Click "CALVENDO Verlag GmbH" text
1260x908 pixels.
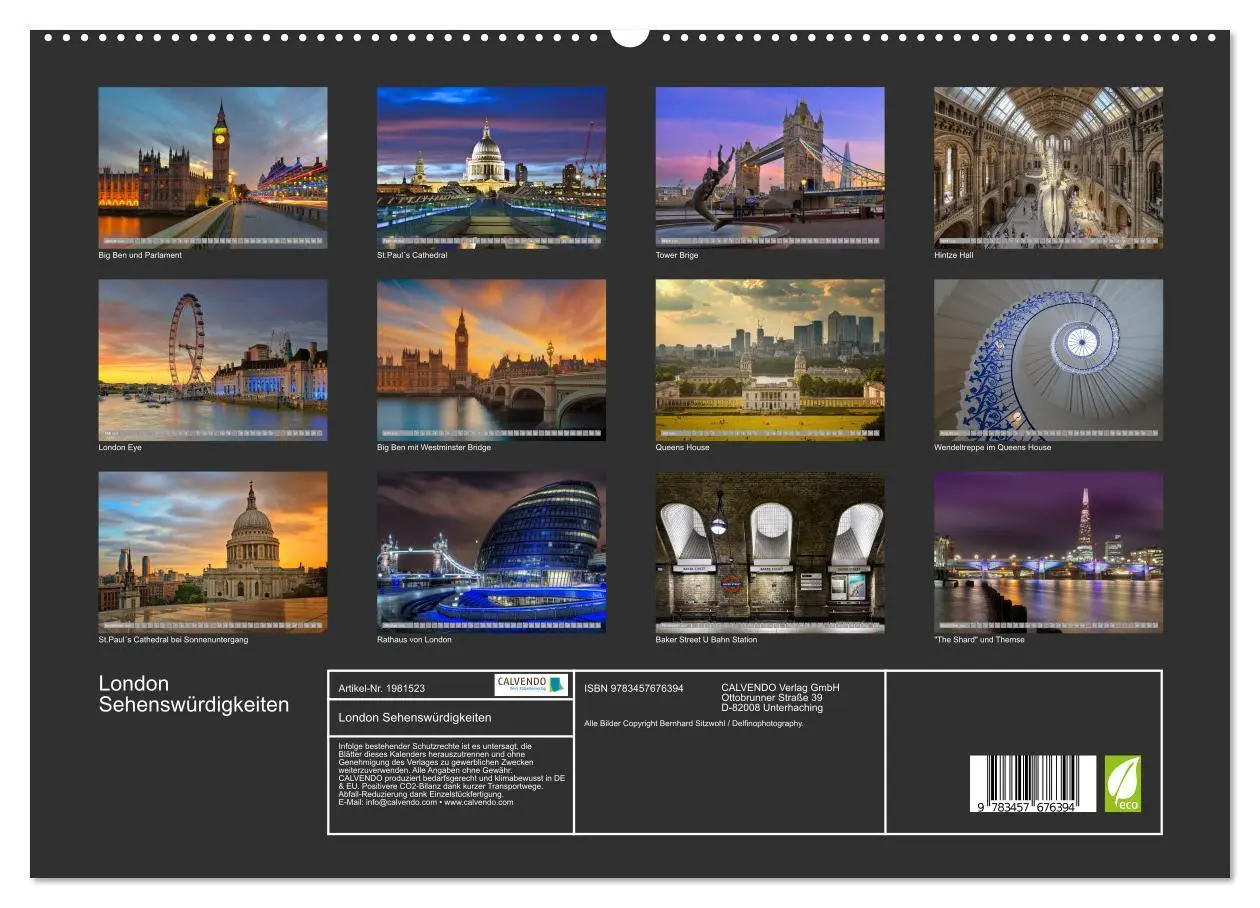click(x=781, y=688)
